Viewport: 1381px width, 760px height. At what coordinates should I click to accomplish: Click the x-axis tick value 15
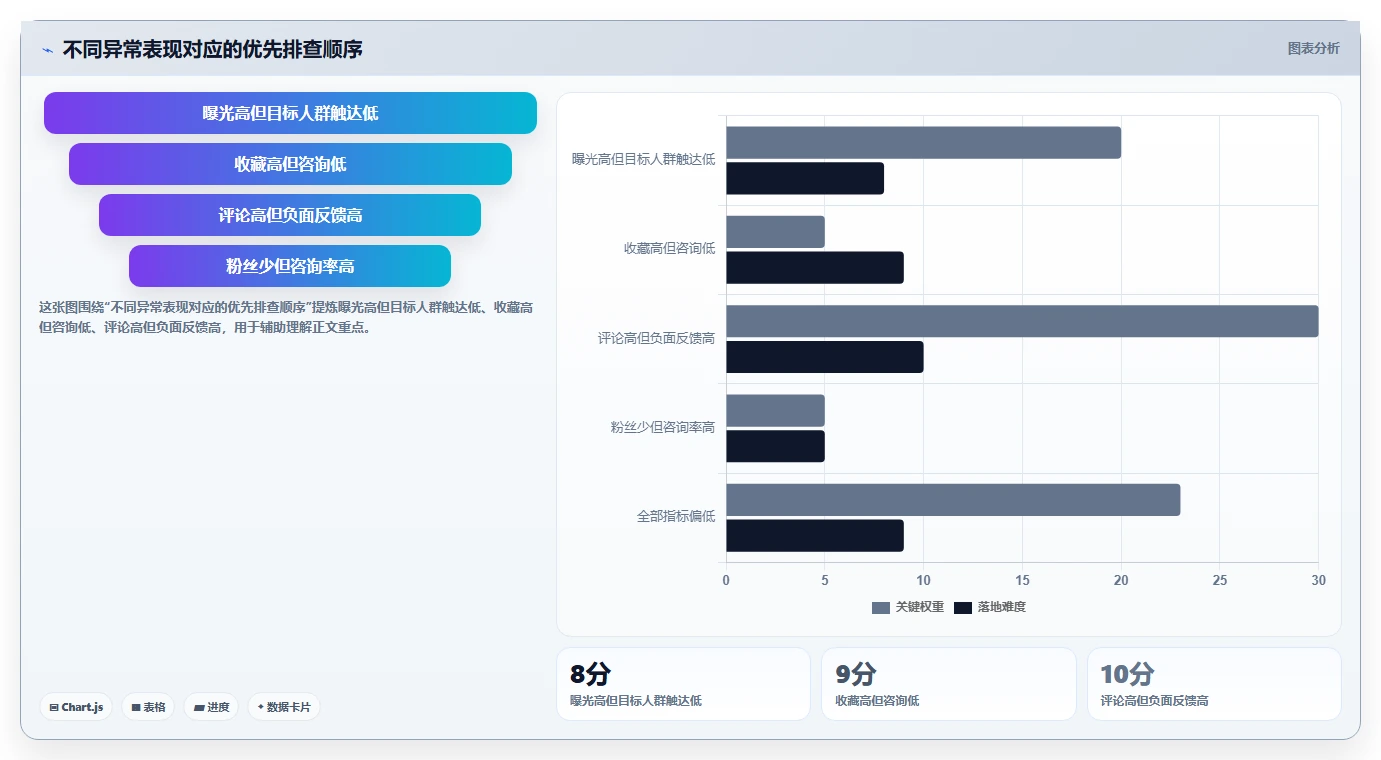[x=1022, y=581]
